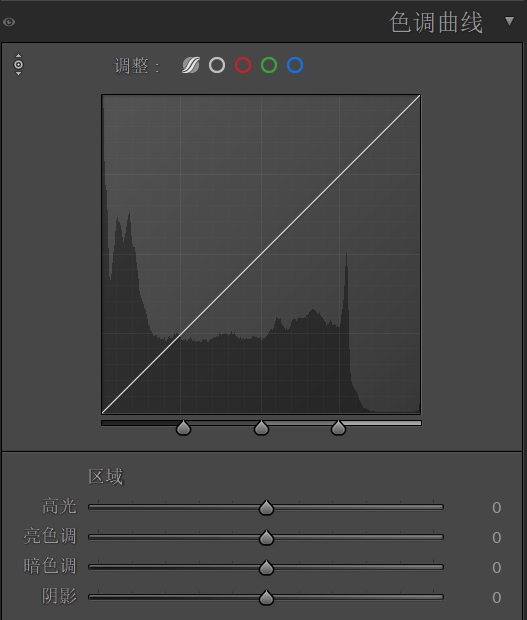Screen dimensions: 527x620
Task: Click the 阴影 value field
Action: click(497, 598)
